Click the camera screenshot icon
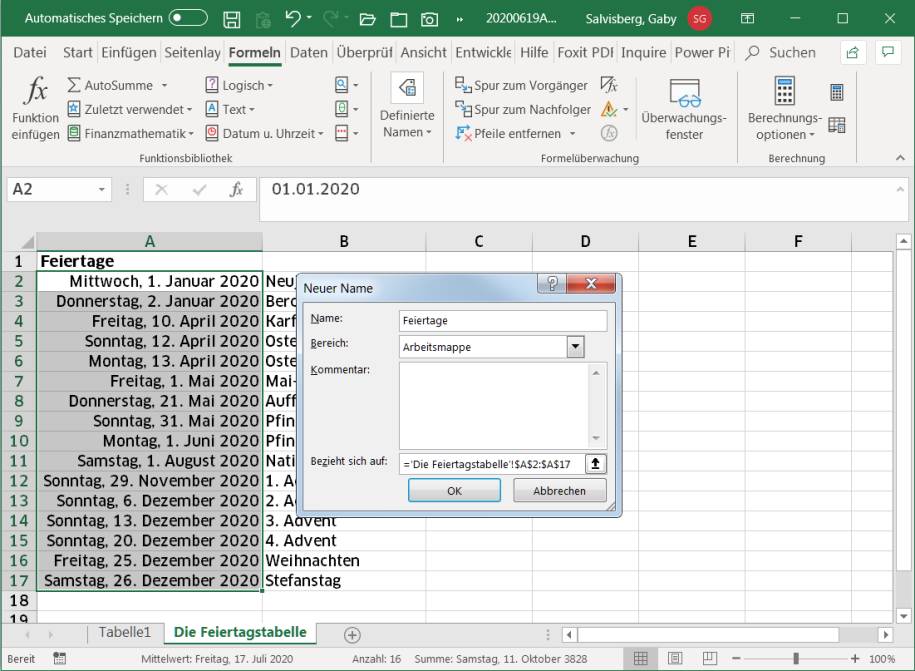The image size is (915, 671). [429, 19]
